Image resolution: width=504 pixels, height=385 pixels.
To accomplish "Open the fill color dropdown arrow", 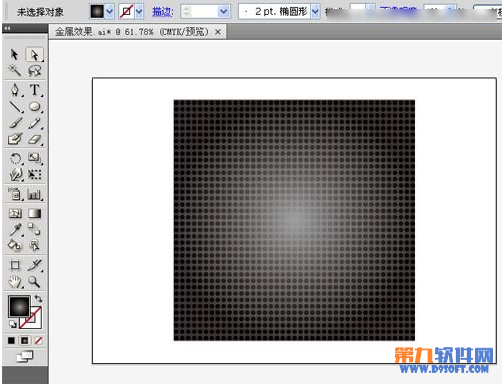I will point(110,12).
